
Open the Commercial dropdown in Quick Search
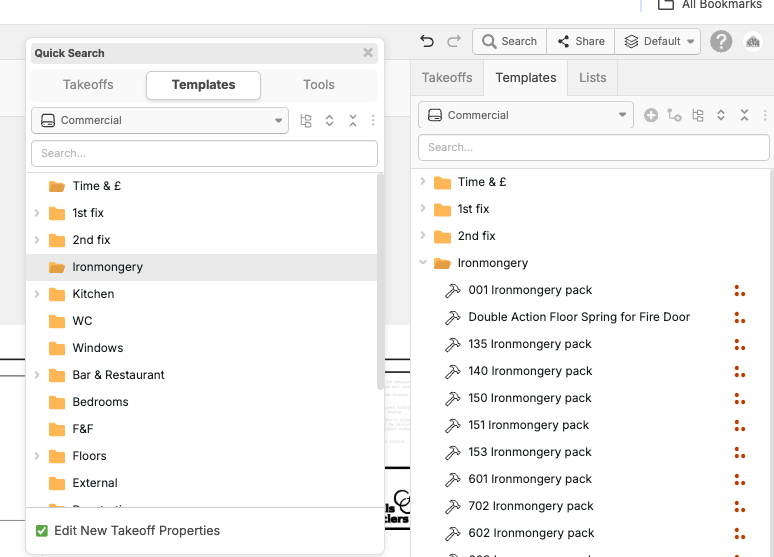coord(160,120)
